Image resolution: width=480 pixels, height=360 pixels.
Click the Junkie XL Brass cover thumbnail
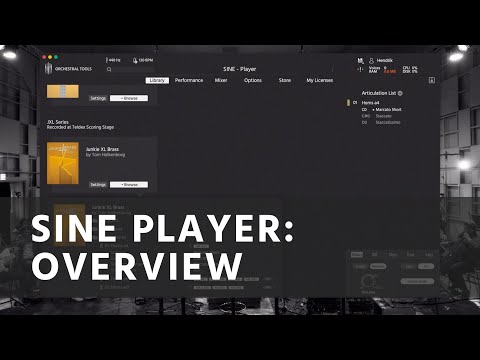[63, 163]
